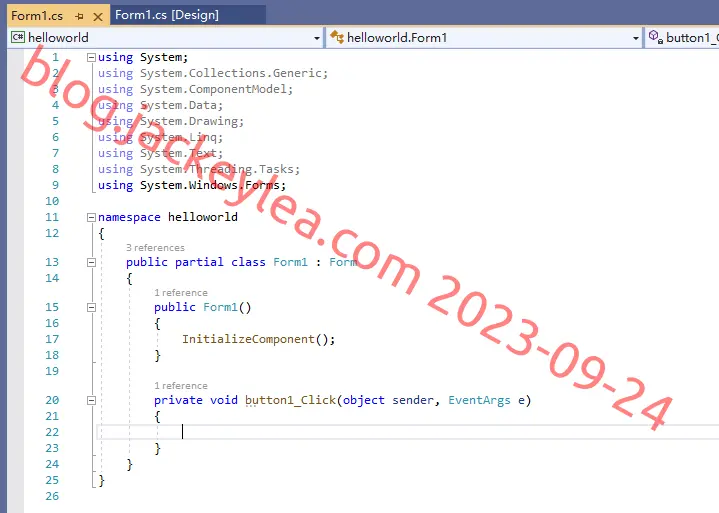The image size is (719, 513).
Task: Pin the Form1.cs tab
Action: 79,17
